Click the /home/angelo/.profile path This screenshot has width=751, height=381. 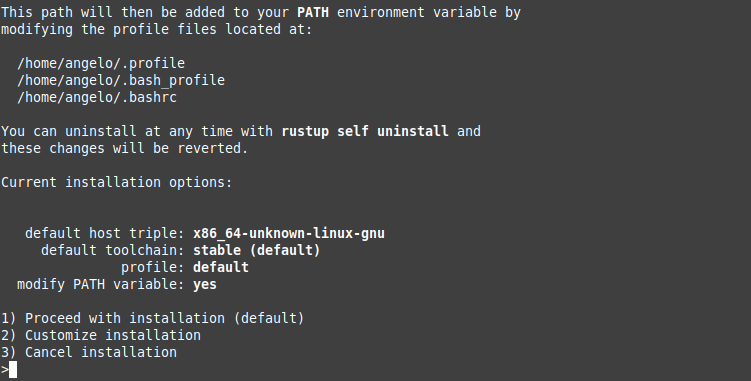(x=101, y=63)
